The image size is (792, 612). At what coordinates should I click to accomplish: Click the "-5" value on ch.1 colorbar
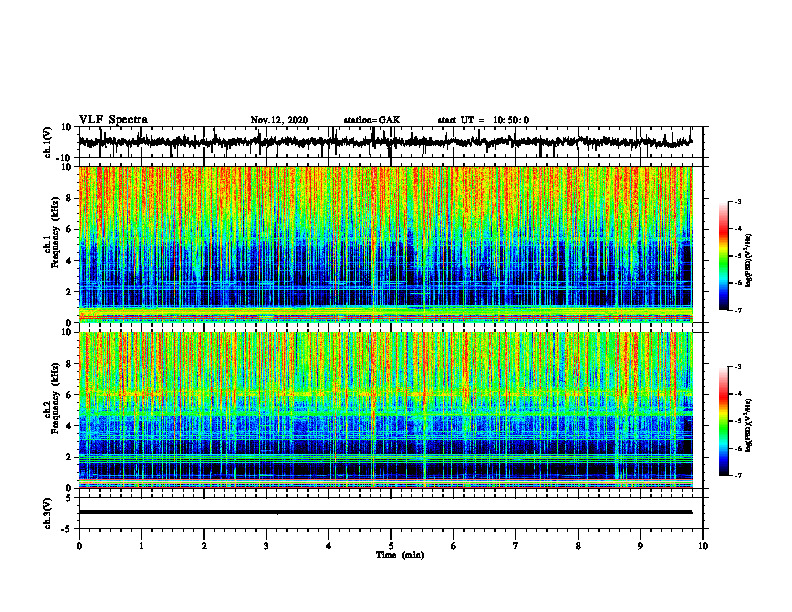738,256
